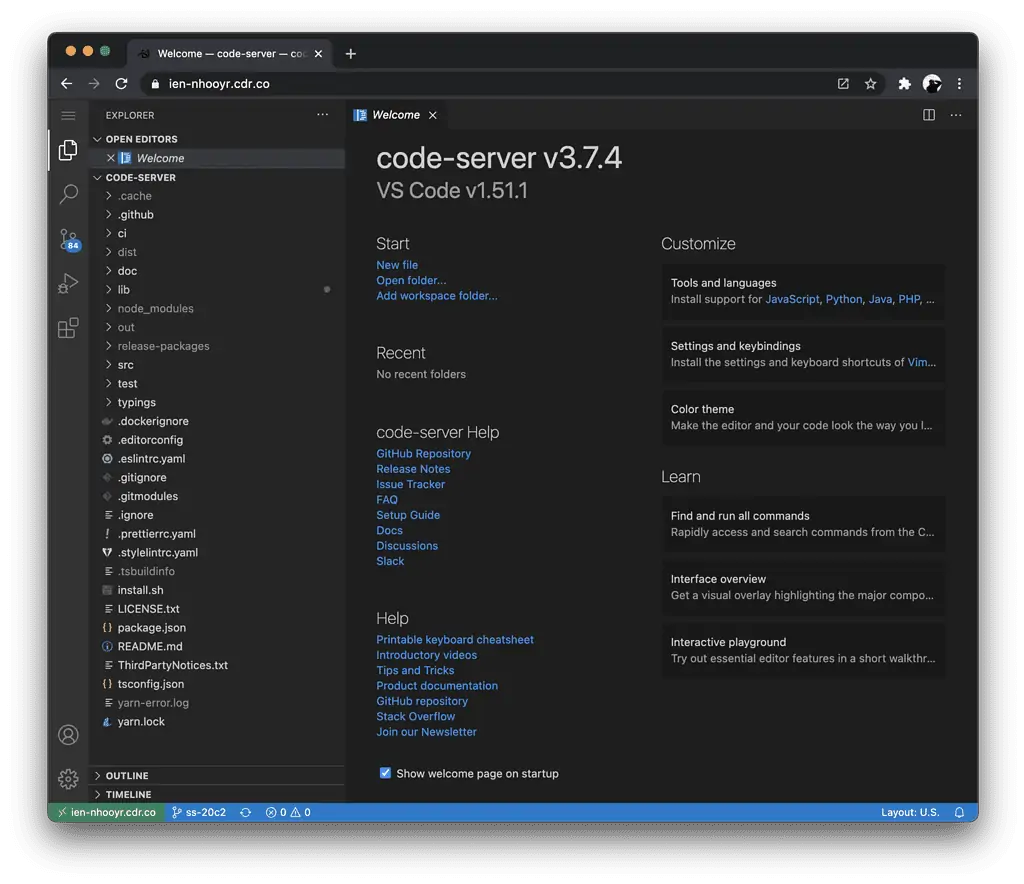Open the Accounts icon near the bottom
Image resolution: width=1024 pixels, height=884 pixels.
point(68,734)
